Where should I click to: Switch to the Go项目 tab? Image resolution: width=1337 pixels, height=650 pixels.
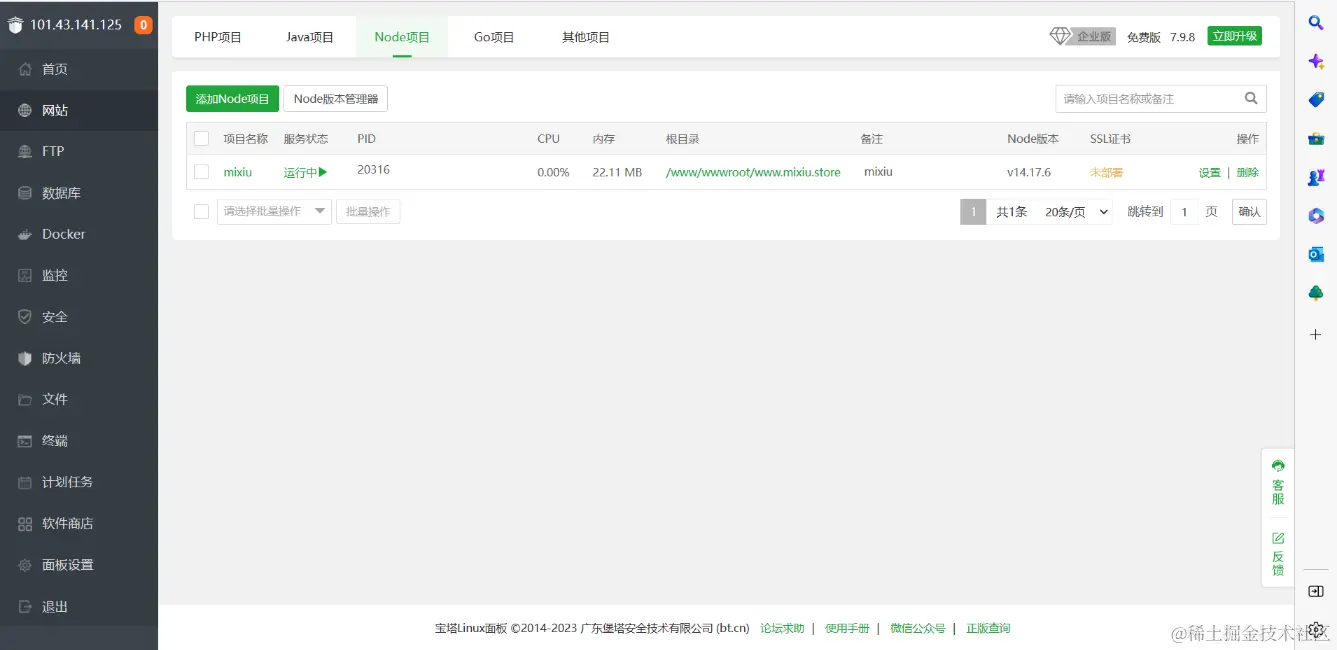tap(494, 37)
